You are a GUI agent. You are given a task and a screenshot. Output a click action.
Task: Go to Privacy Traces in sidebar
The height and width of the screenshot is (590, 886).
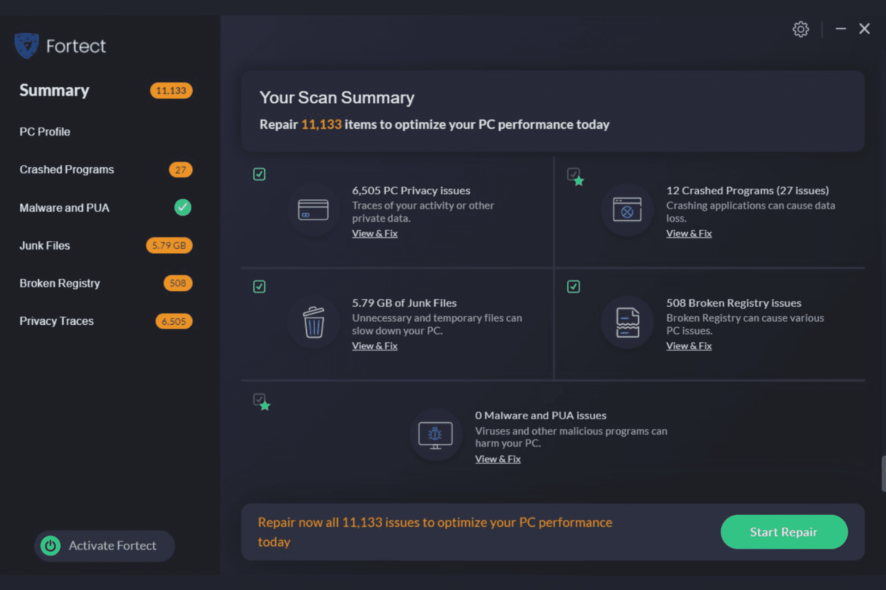point(57,321)
